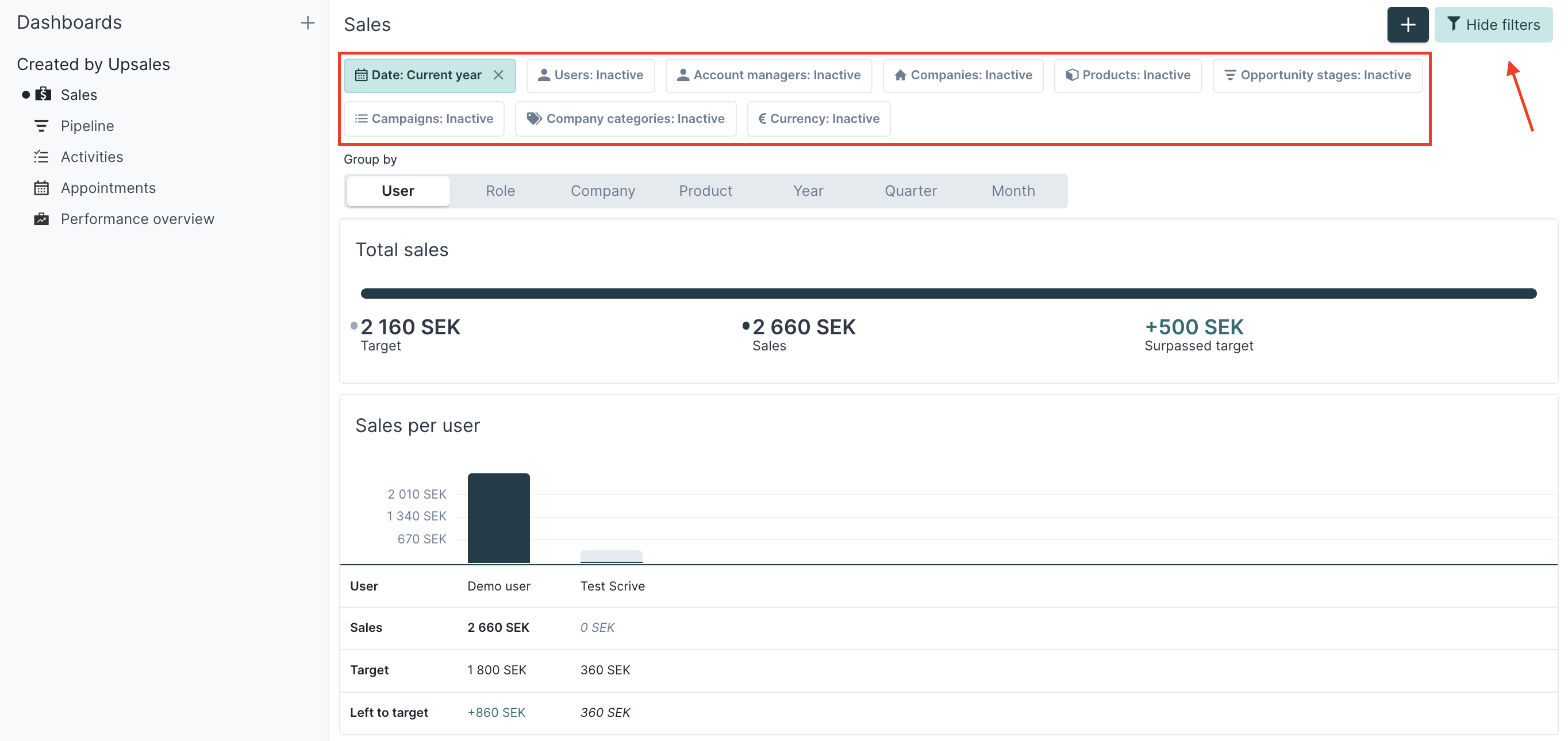Click the Test Scrive column header
Image resolution: width=1568 pixels, height=741 pixels.
click(x=612, y=586)
